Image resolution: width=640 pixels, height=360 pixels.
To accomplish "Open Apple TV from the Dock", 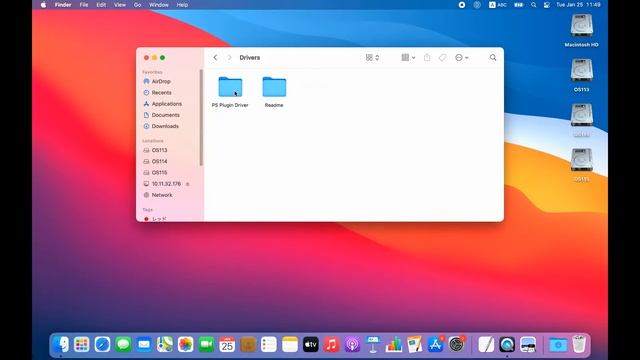I will (x=311, y=344).
